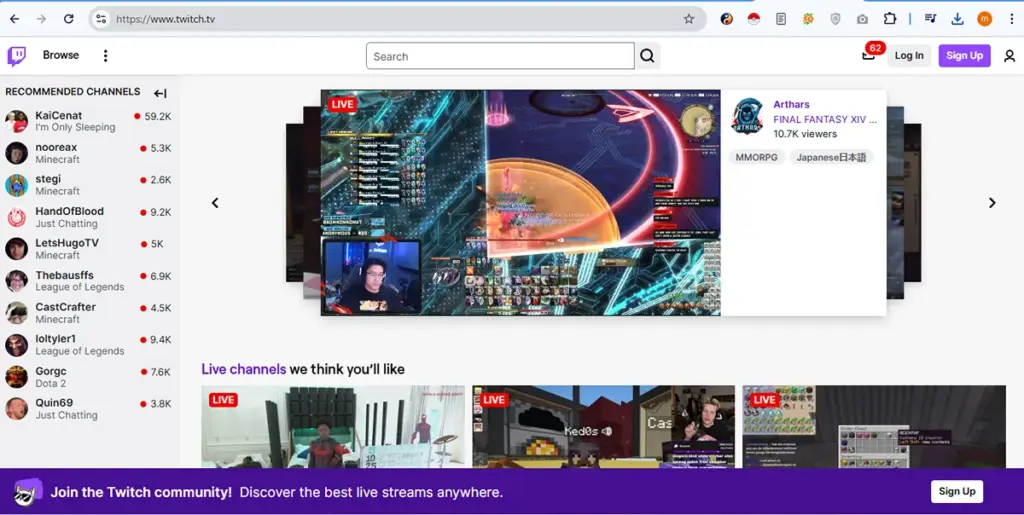Open the browser downloads icon

point(957,19)
